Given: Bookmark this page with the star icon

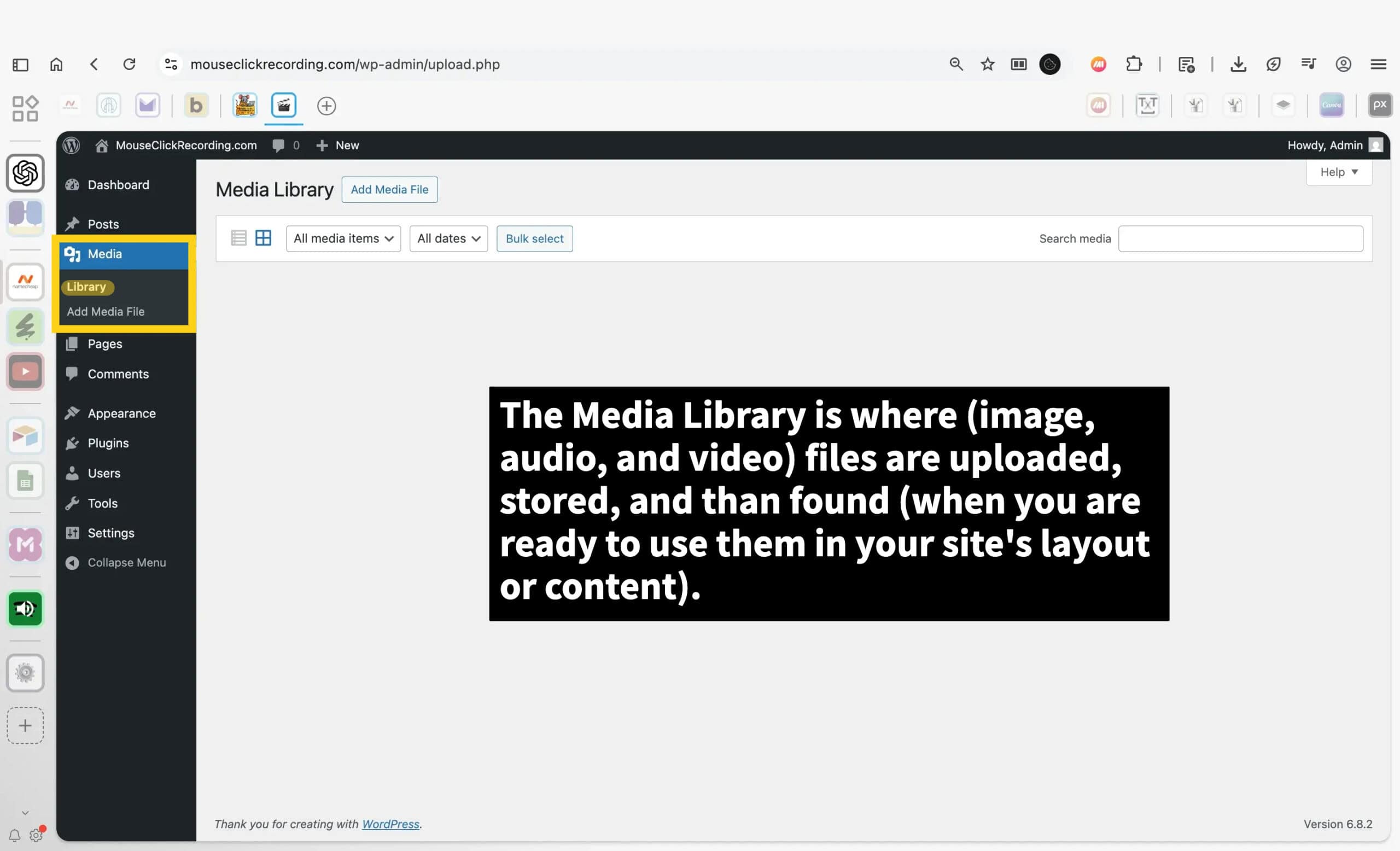Looking at the screenshot, I should click(988, 64).
